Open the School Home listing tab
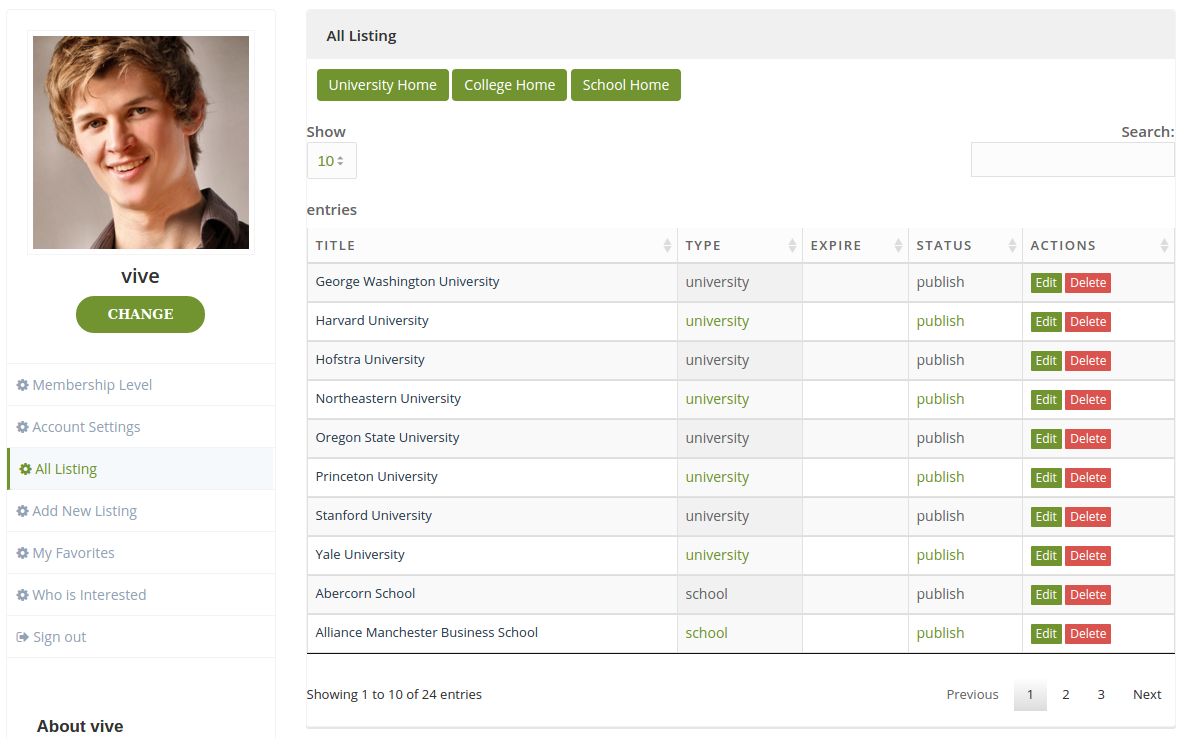The width and height of the screenshot is (1187, 739). (x=626, y=85)
